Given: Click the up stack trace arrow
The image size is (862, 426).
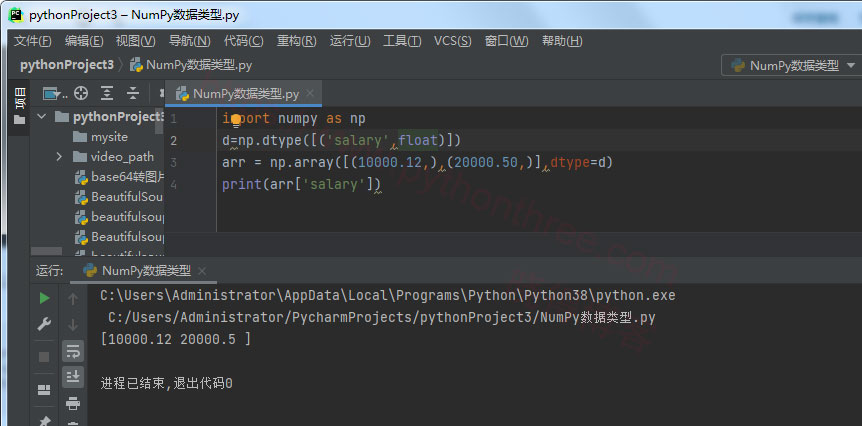Looking at the screenshot, I should coord(73,298).
